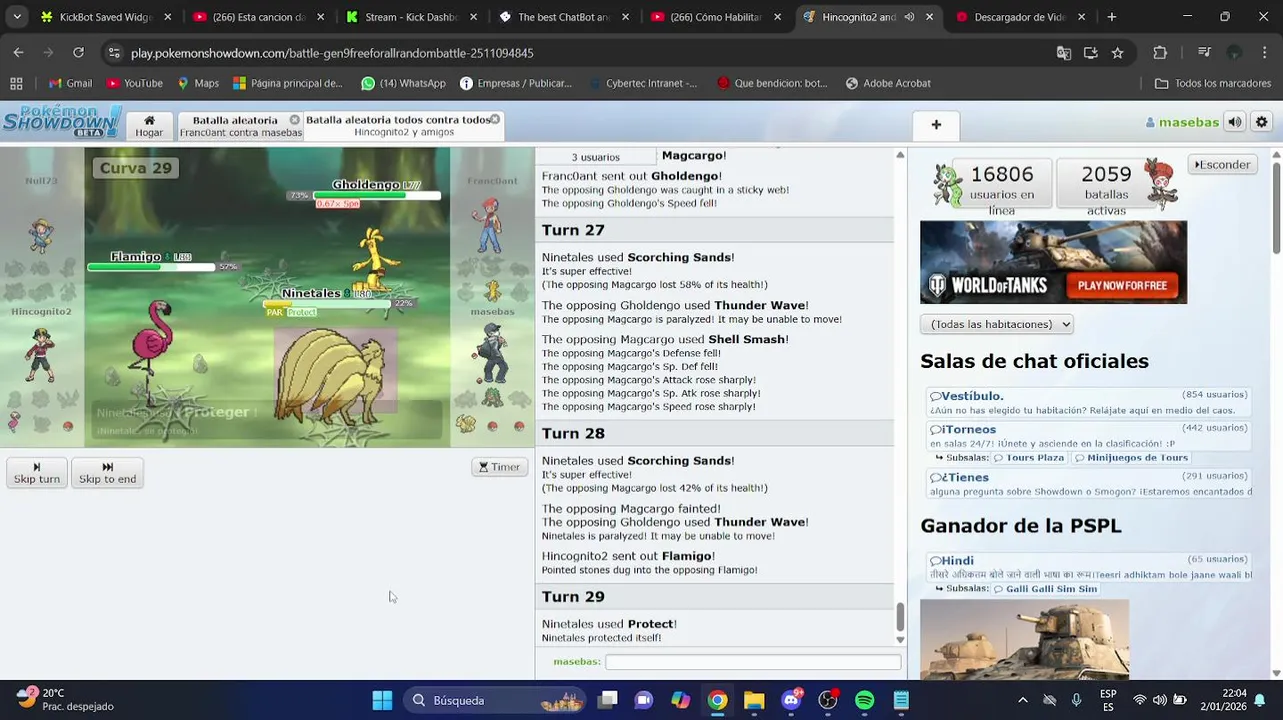This screenshot has width=1283, height=720.
Task: Open notifications bell in taskbar
Action: (1259, 700)
